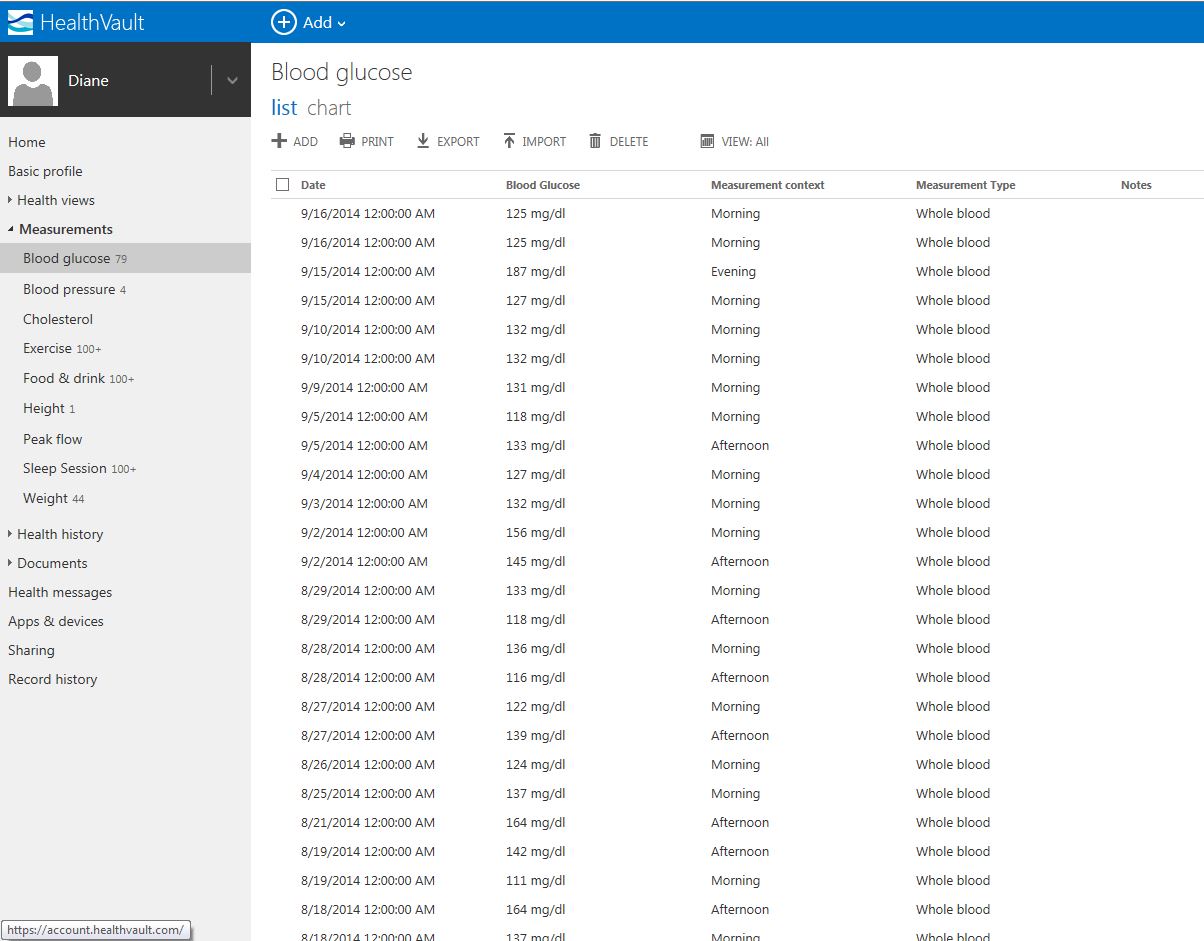Click Diane's profile avatar picture
Image resolution: width=1204 pixels, height=941 pixels.
pos(32,81)
